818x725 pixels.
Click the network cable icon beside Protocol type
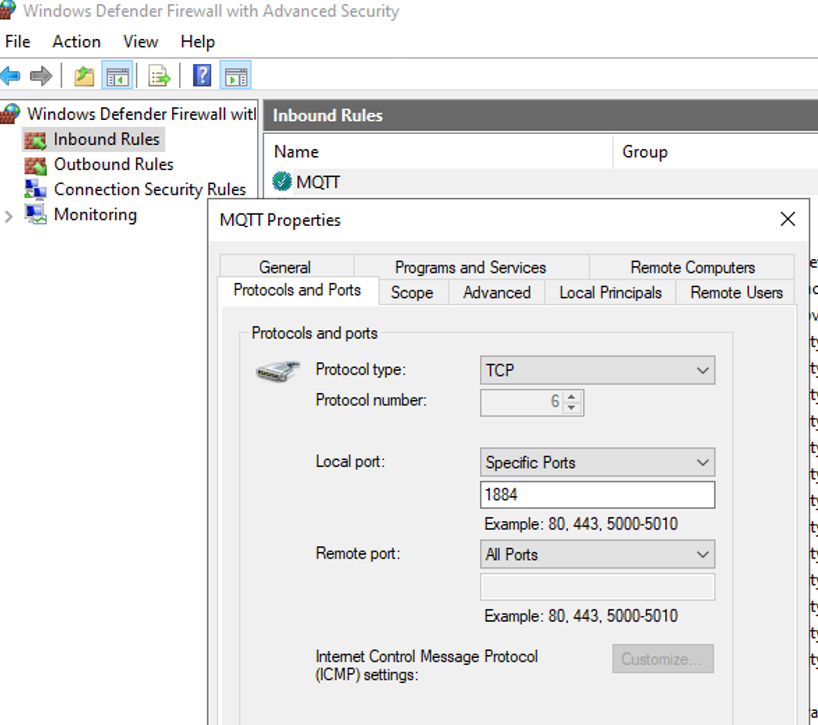(278, 371)
